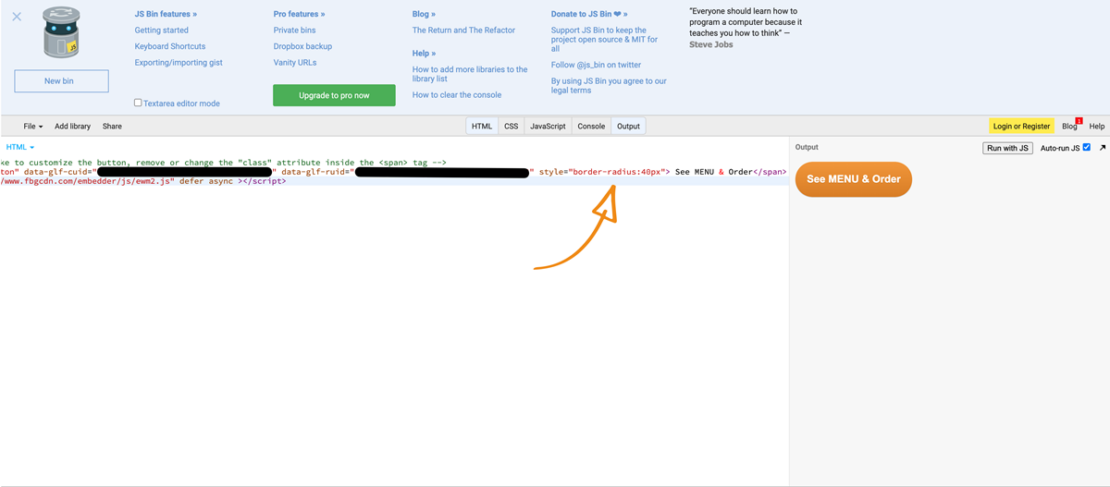Close the JS Bin welcome panel
The image size is (1110, 487).
pos(16,16)
